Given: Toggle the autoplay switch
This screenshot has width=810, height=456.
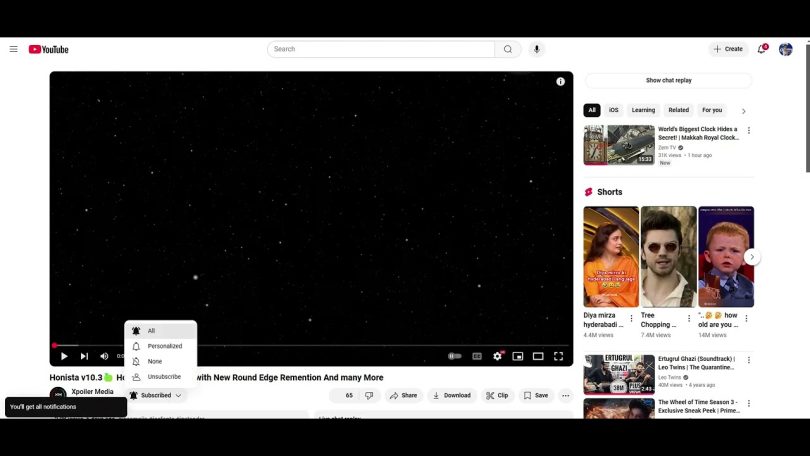Looking at the screenshot, I should pos(455,356).
